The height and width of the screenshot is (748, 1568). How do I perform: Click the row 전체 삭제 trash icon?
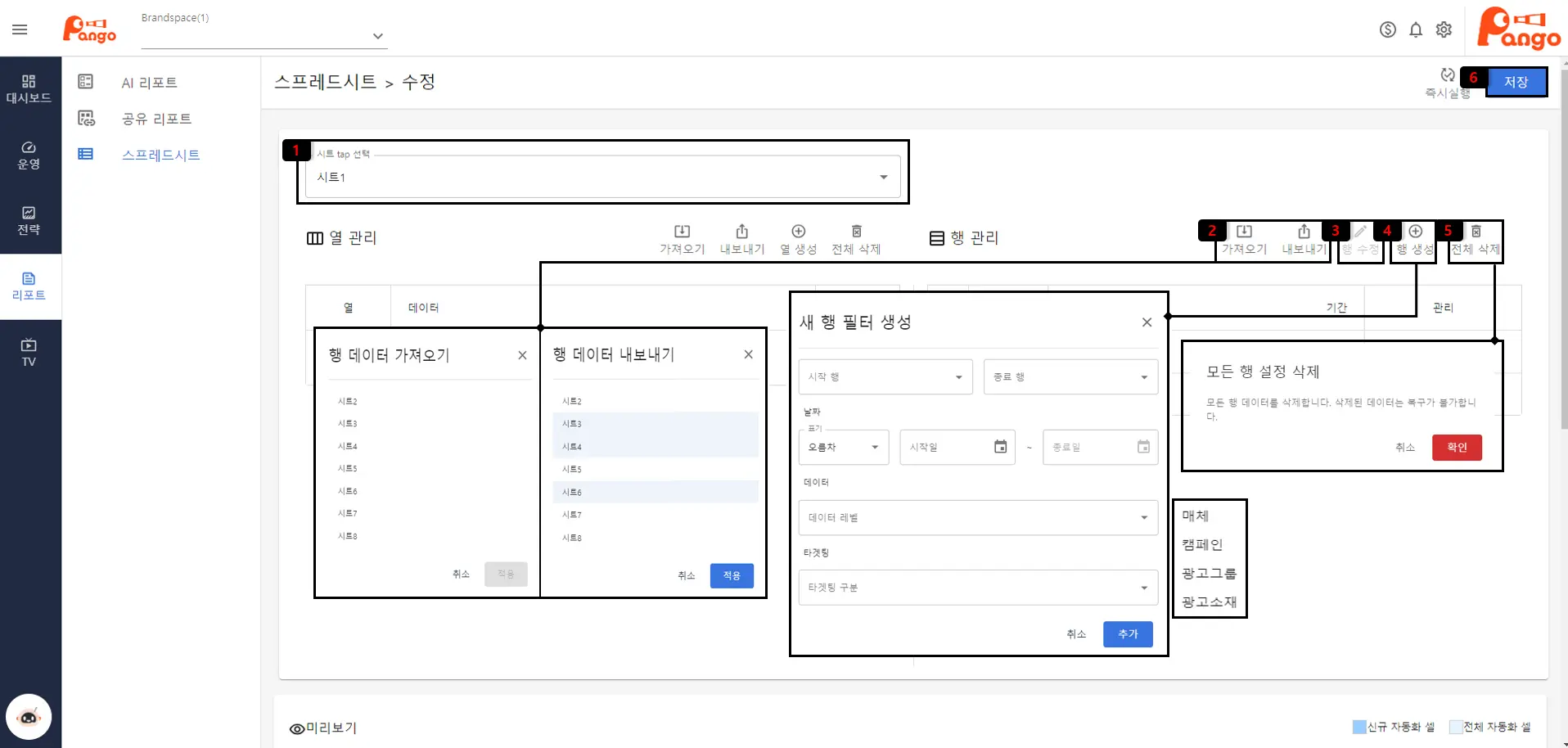coord(1476,232)
